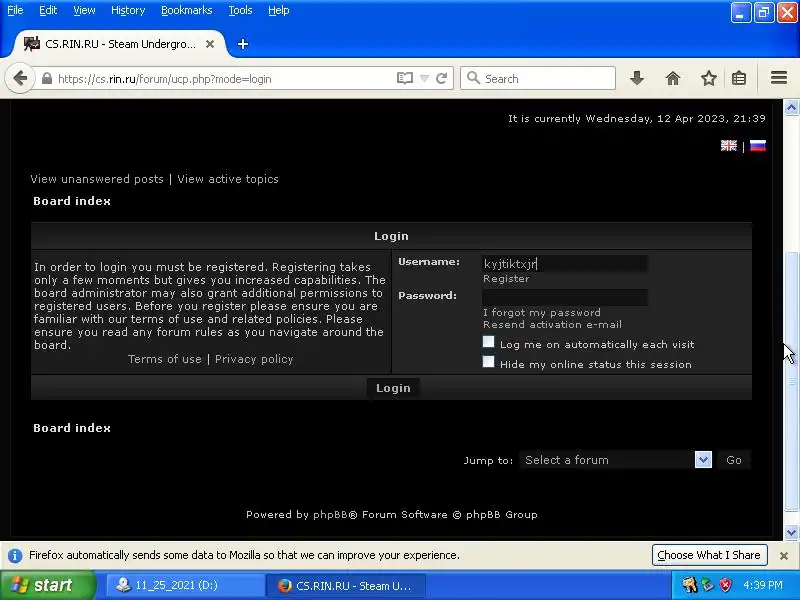Click the Password text field
800x600 pixels.
pos(565,297)
